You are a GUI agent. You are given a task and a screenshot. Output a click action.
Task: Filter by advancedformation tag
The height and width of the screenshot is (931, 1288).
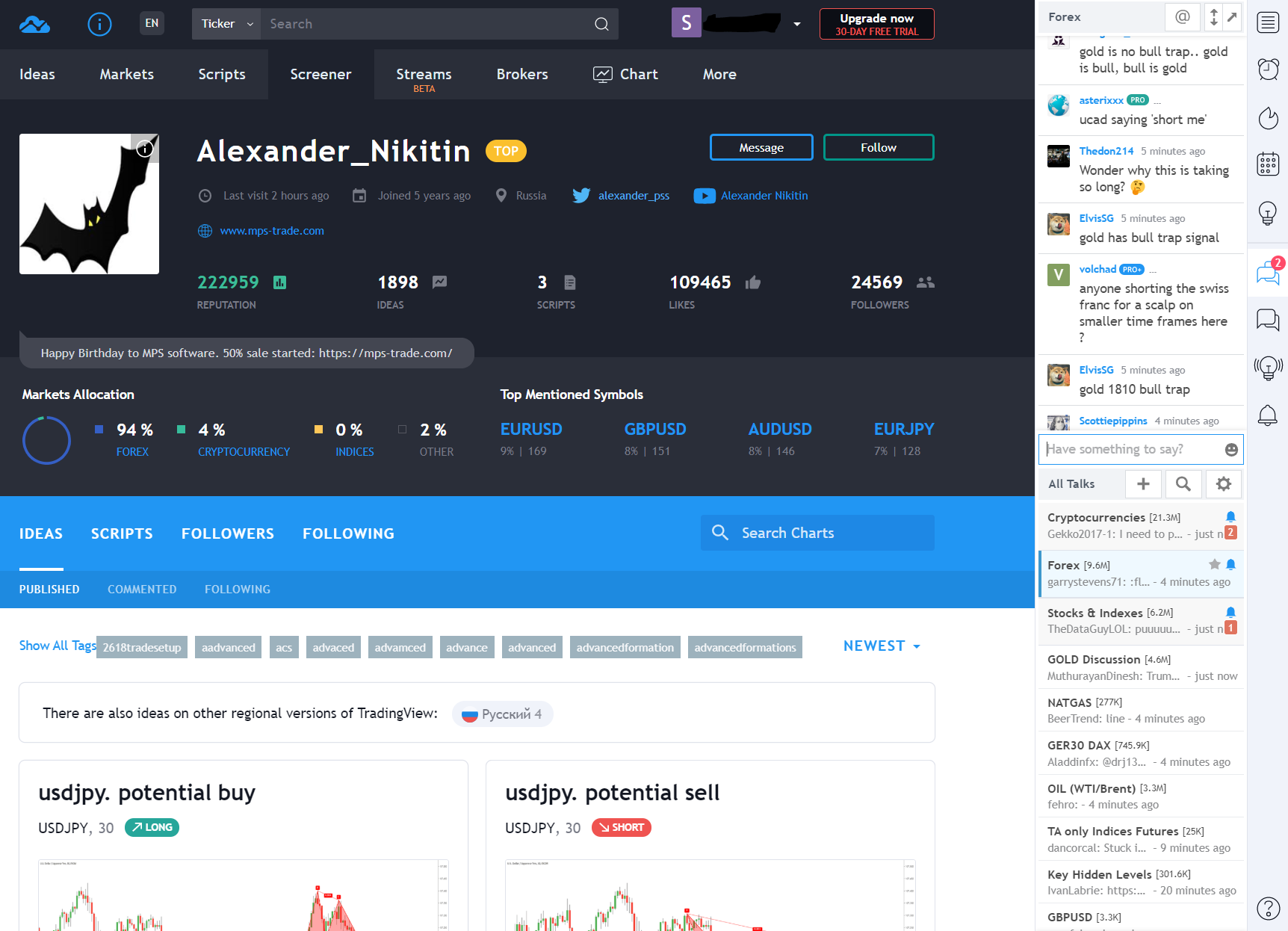pos(625,647)
